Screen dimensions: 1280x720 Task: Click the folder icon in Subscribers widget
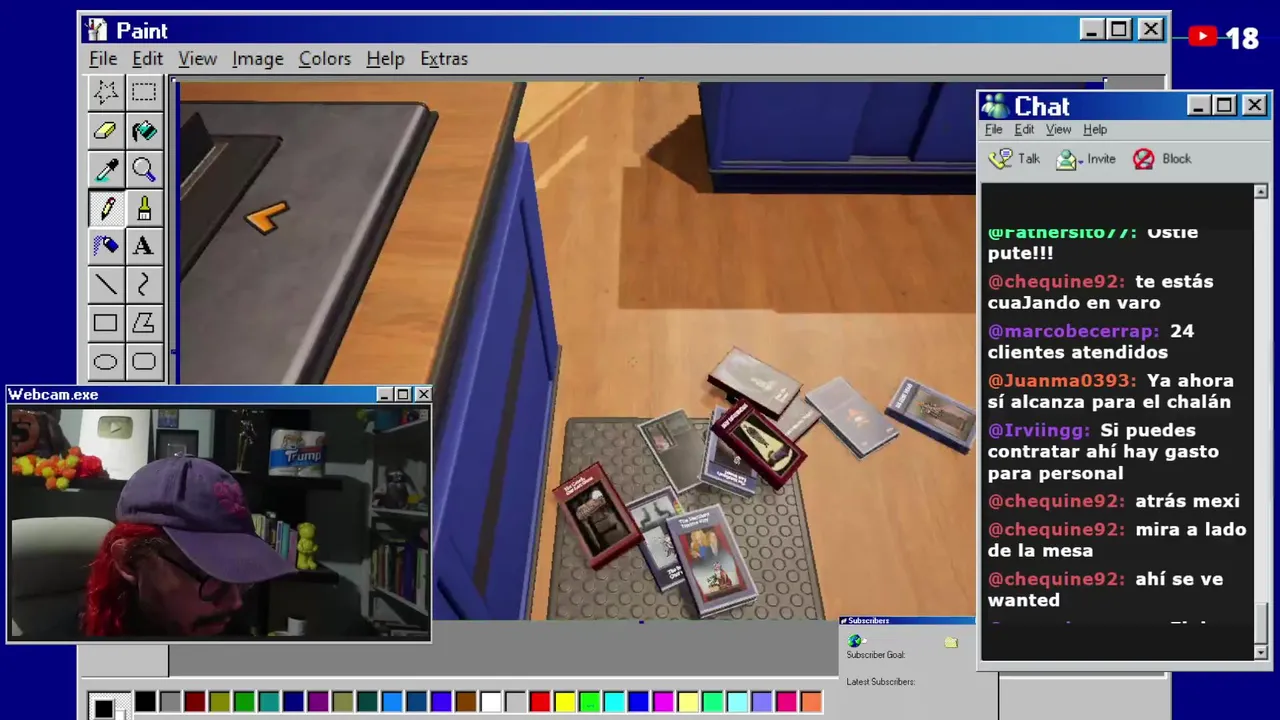[x=951, y=642]
